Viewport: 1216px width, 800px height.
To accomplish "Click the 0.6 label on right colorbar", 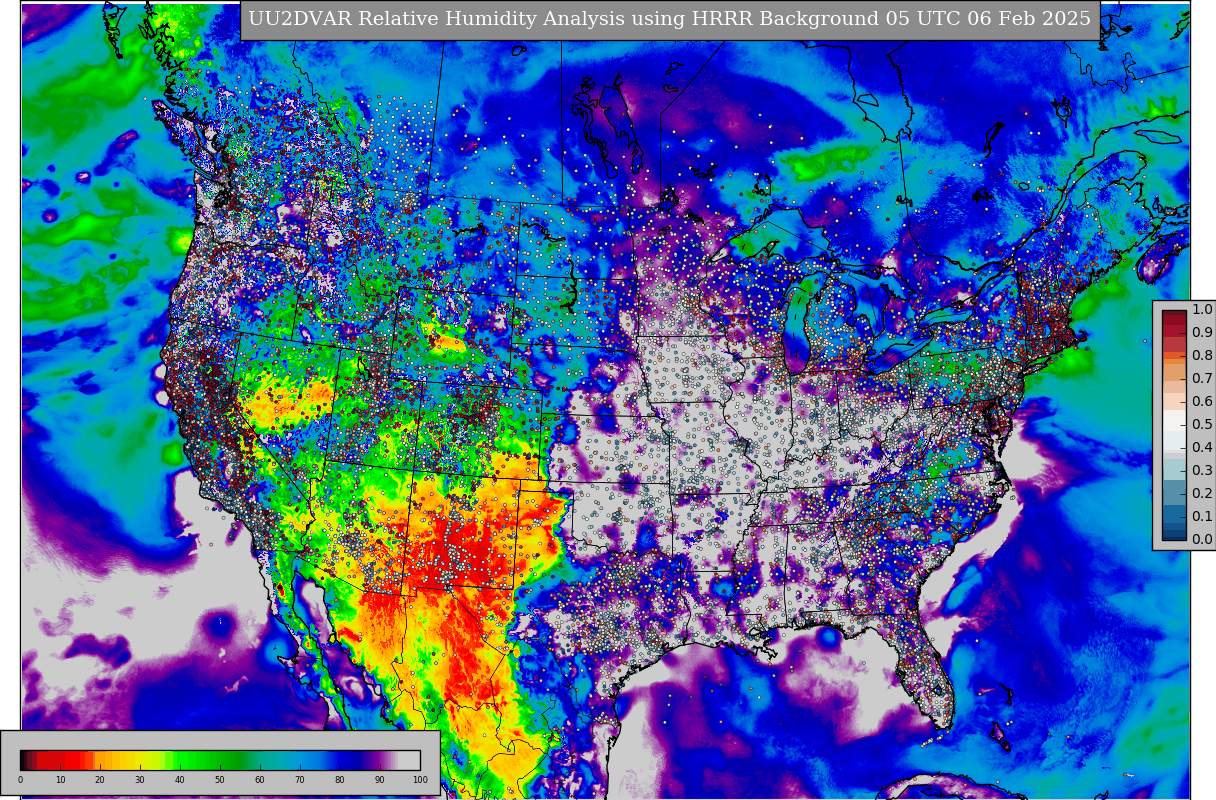I will point(1202,401).
